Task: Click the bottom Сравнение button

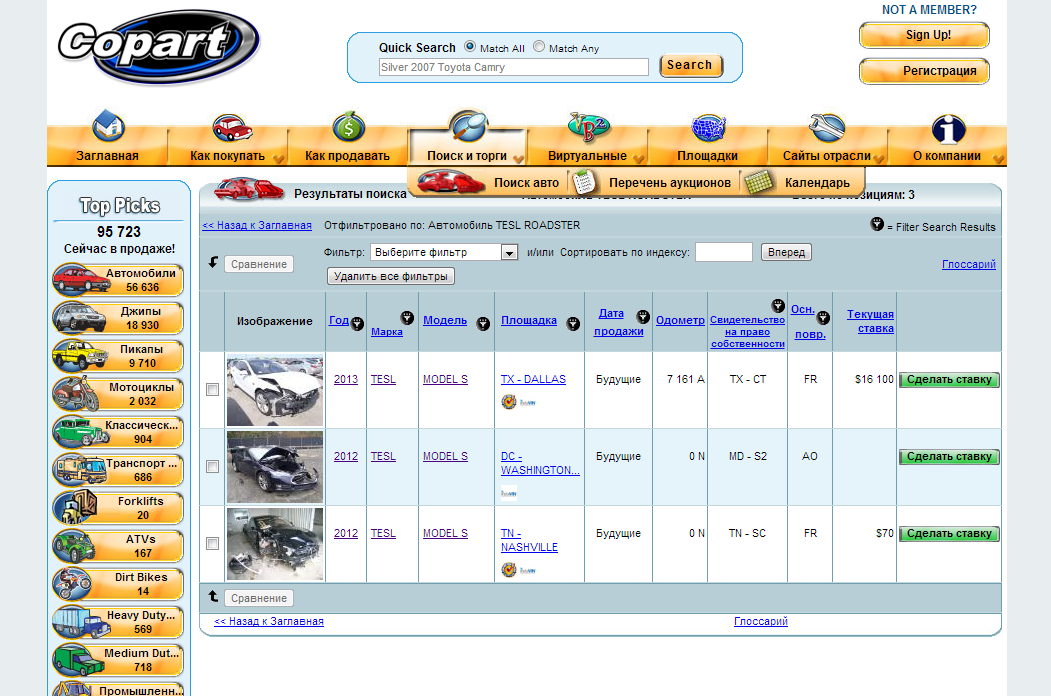Action: pyautogui.click(x=259, y=598)
